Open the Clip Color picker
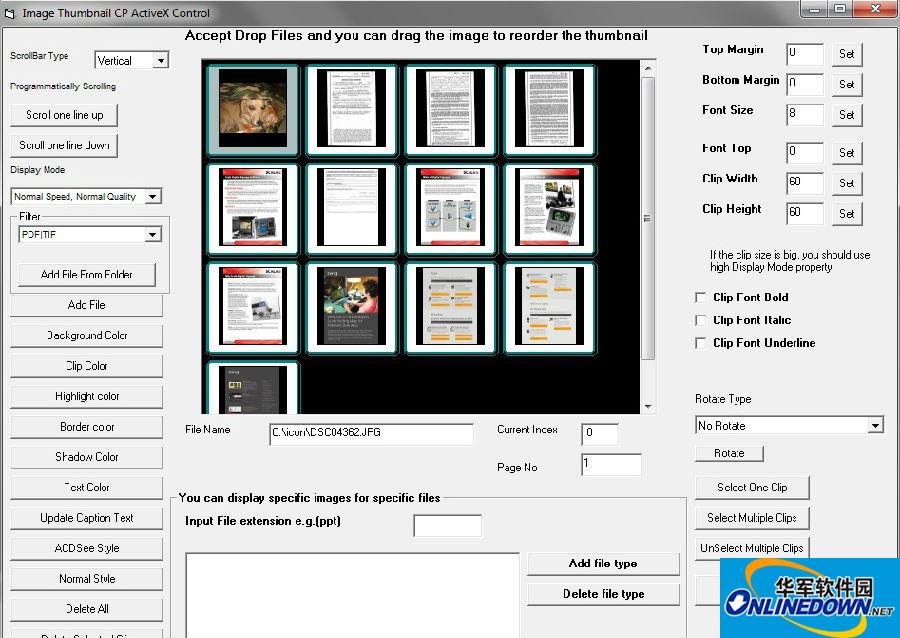900x638 pixels. pos(86,366)
